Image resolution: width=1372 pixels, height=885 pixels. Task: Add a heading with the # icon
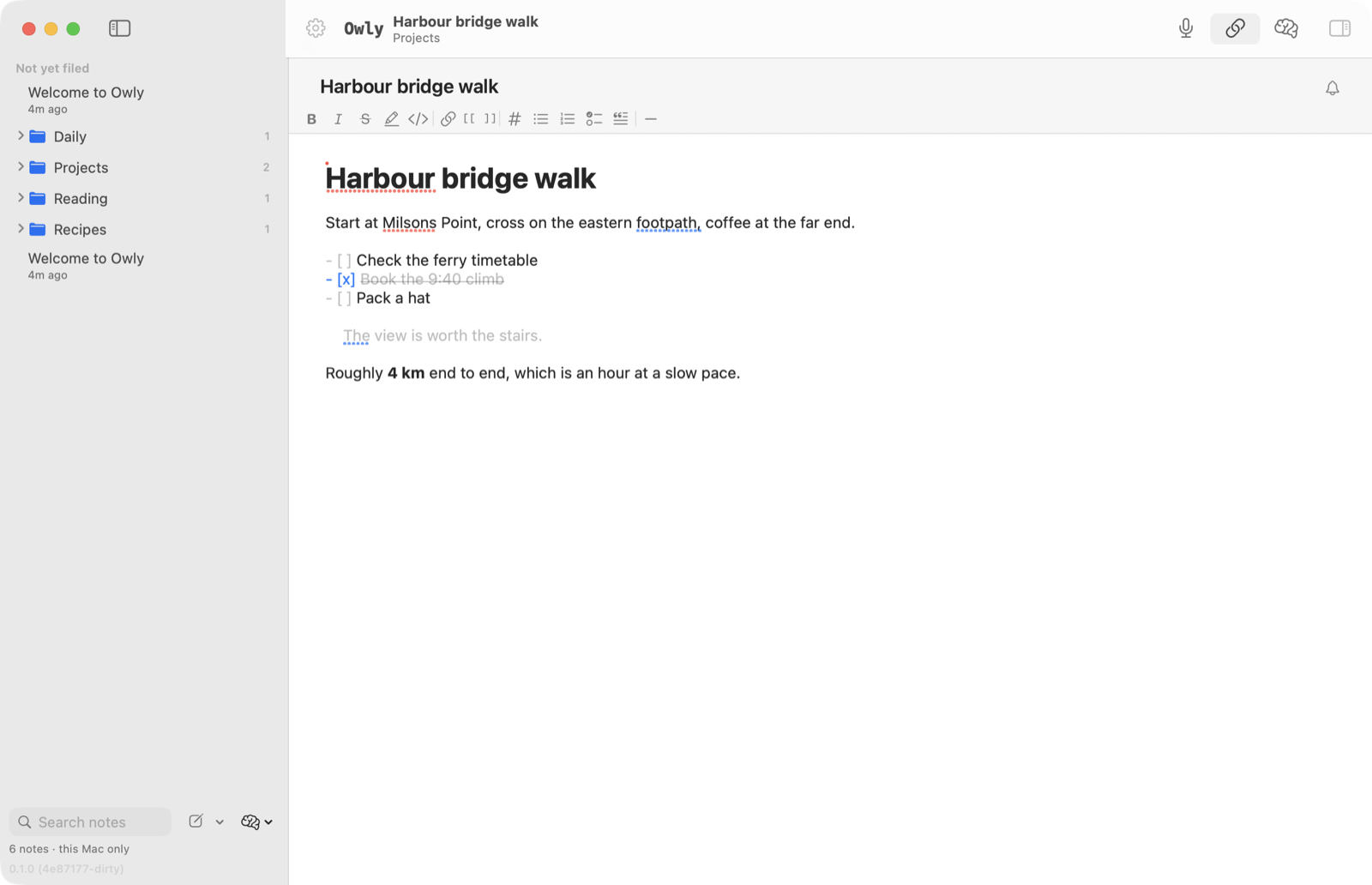point(514,119)
